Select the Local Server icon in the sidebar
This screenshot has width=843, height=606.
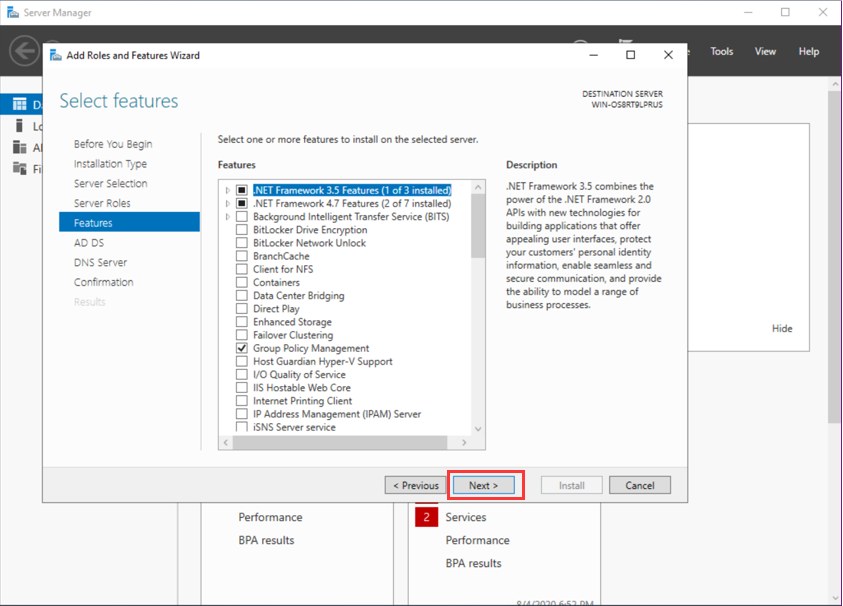pyautogui.click(x=19, y=126)
